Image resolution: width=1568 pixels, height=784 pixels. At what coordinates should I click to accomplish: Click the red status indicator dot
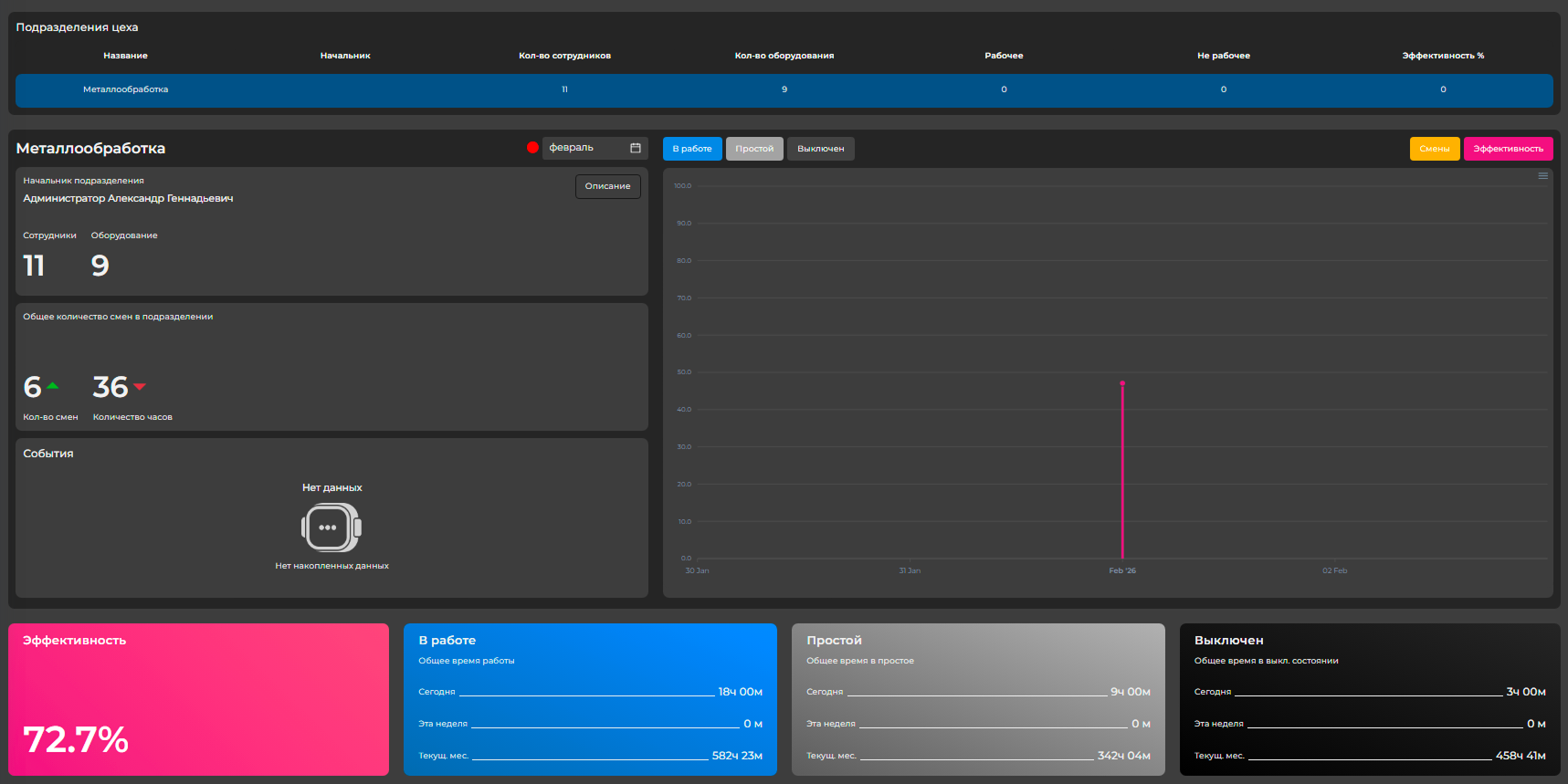tap(532, 148)
